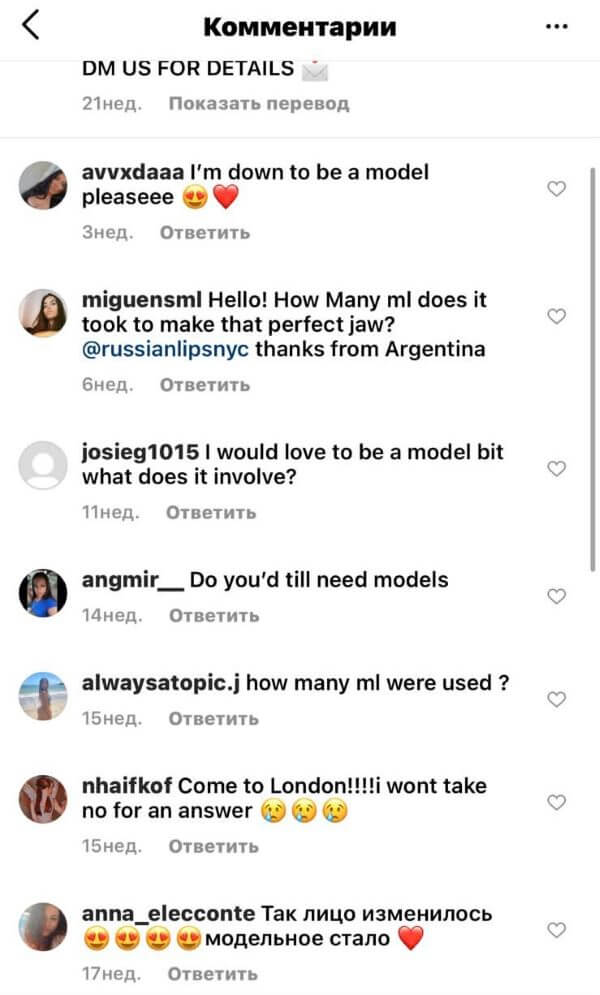Image resolution: width=600 pixels, height=995 pixels.
Task: Heart anna_elecconte's comment
Action: 558,930
